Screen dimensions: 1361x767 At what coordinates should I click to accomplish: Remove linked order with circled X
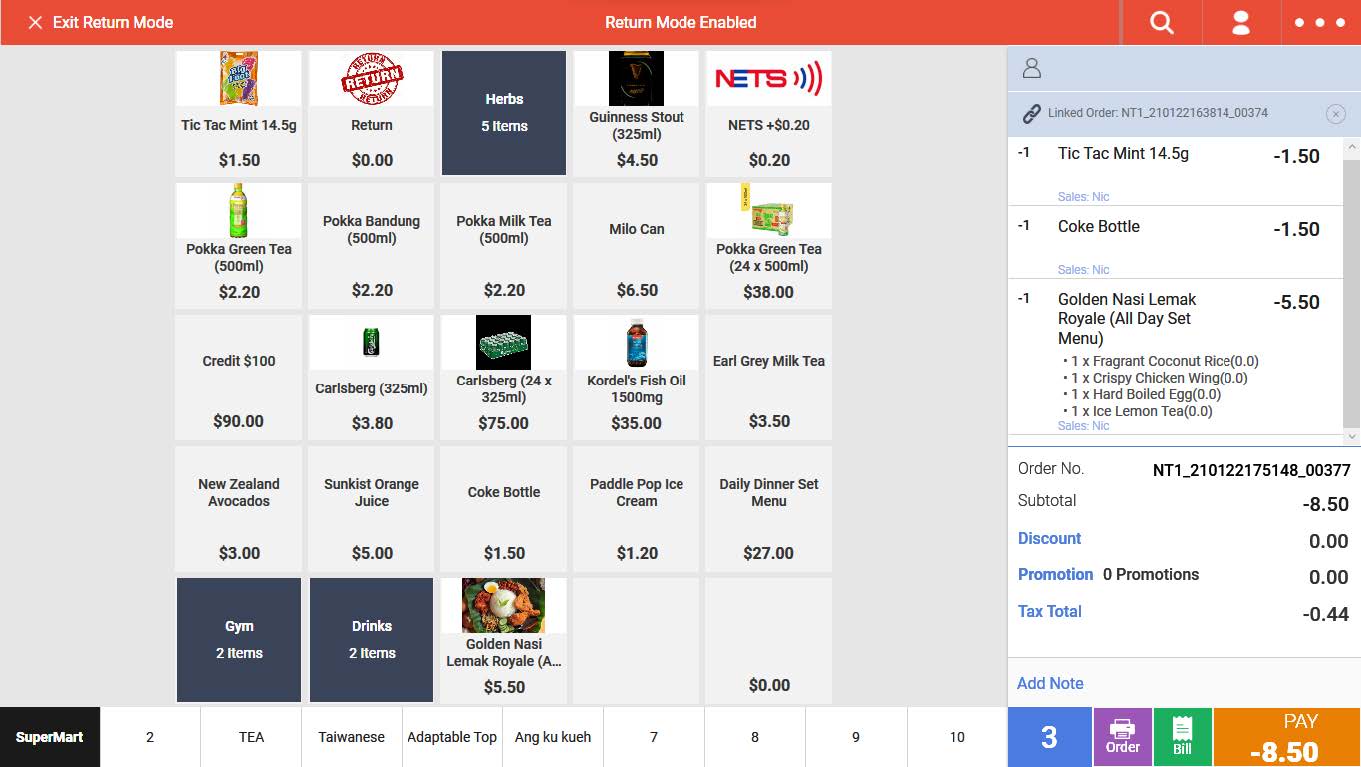coord(1335,114)
